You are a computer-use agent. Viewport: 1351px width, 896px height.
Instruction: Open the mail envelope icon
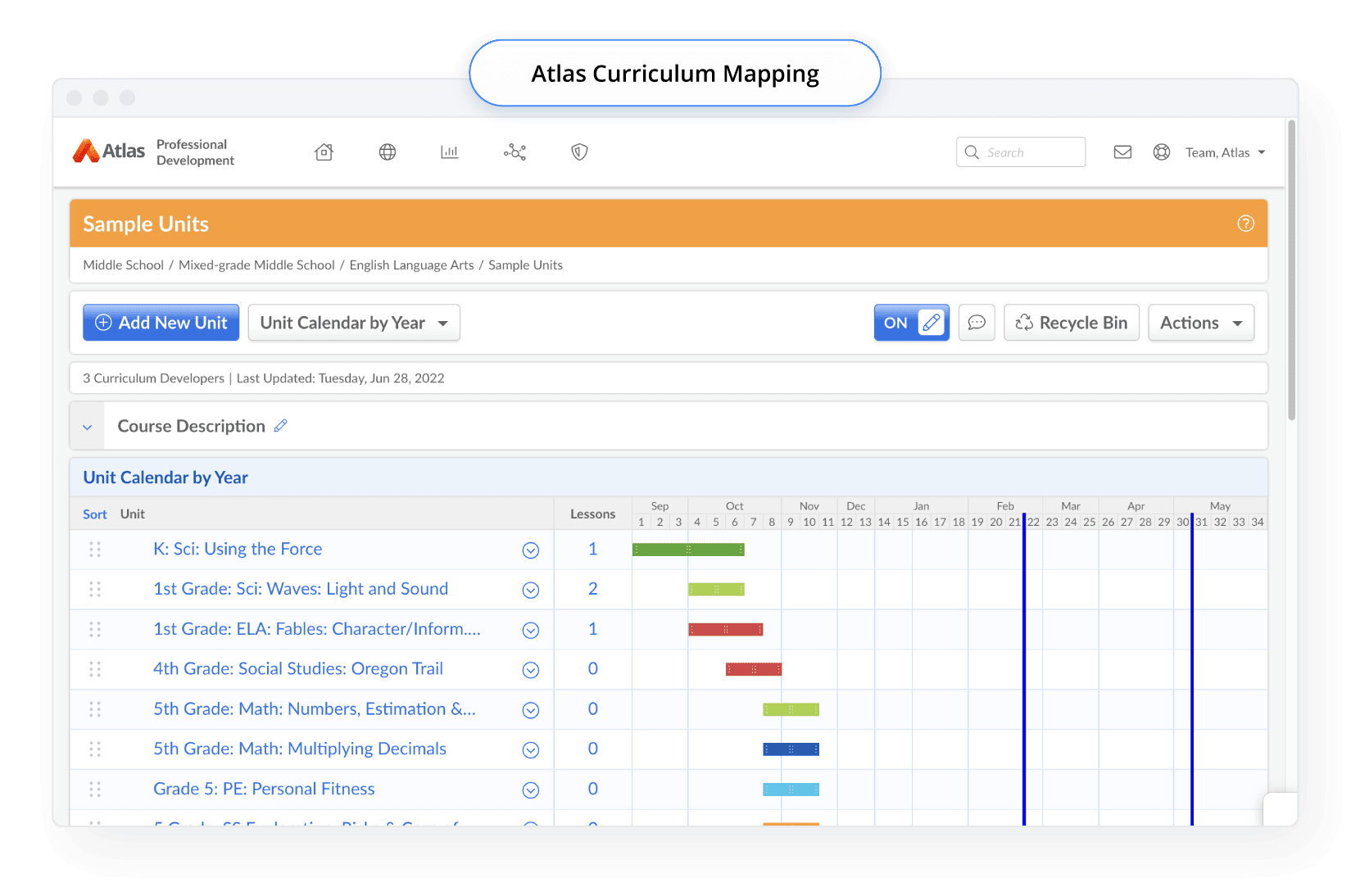[x=1122, y=152]
